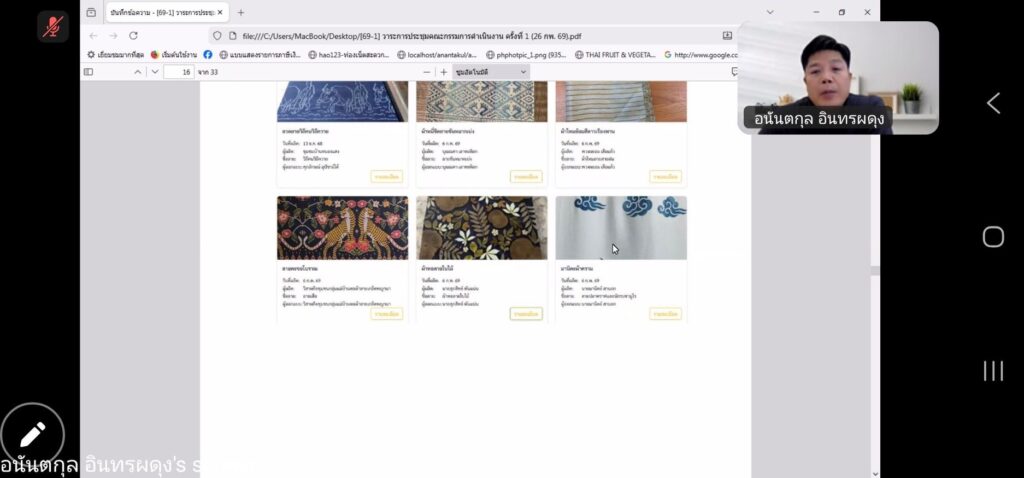Open the Facebook bookmark icon
Screen dimensions: 1024x478
point(208,55)
